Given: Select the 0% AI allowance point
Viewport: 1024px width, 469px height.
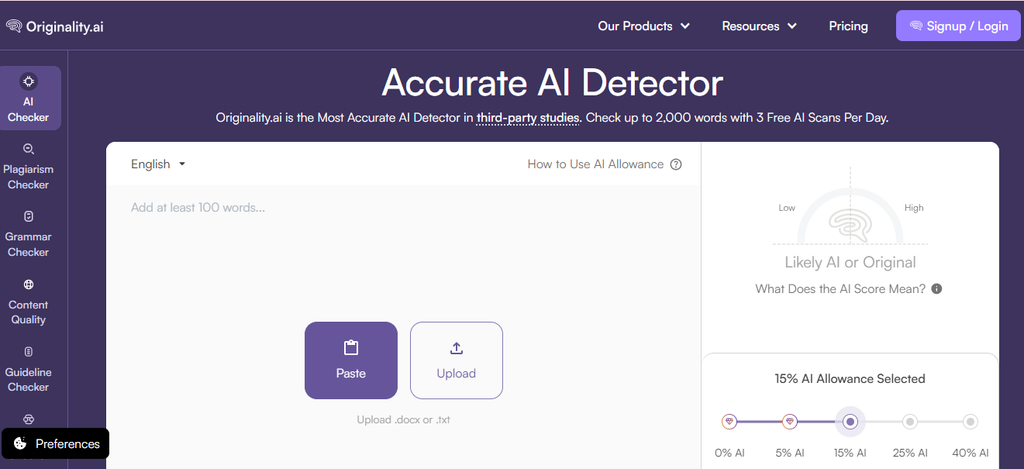Looking at the screenshot, I should (729, 422).
